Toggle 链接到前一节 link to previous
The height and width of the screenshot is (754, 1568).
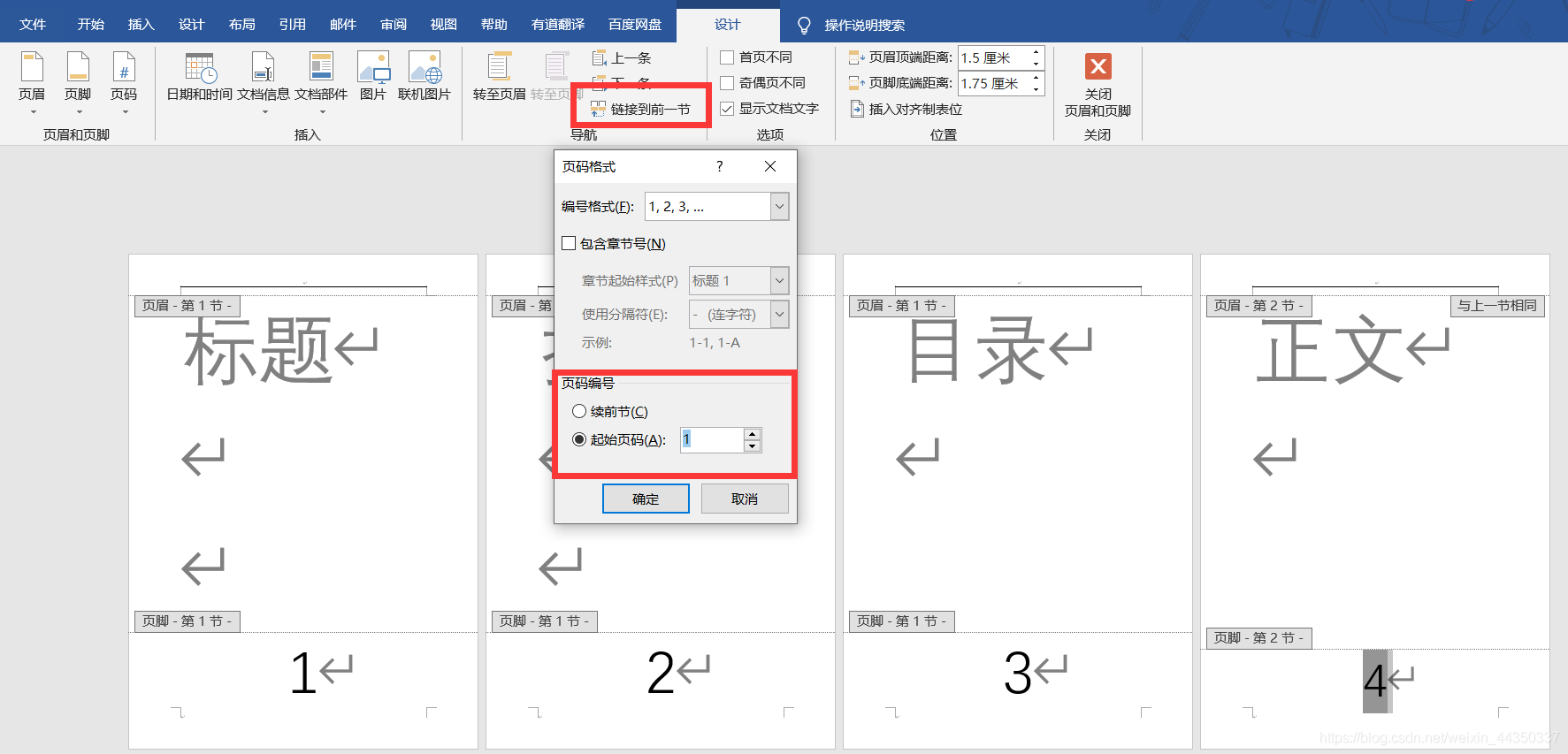(x=641, y=110)
